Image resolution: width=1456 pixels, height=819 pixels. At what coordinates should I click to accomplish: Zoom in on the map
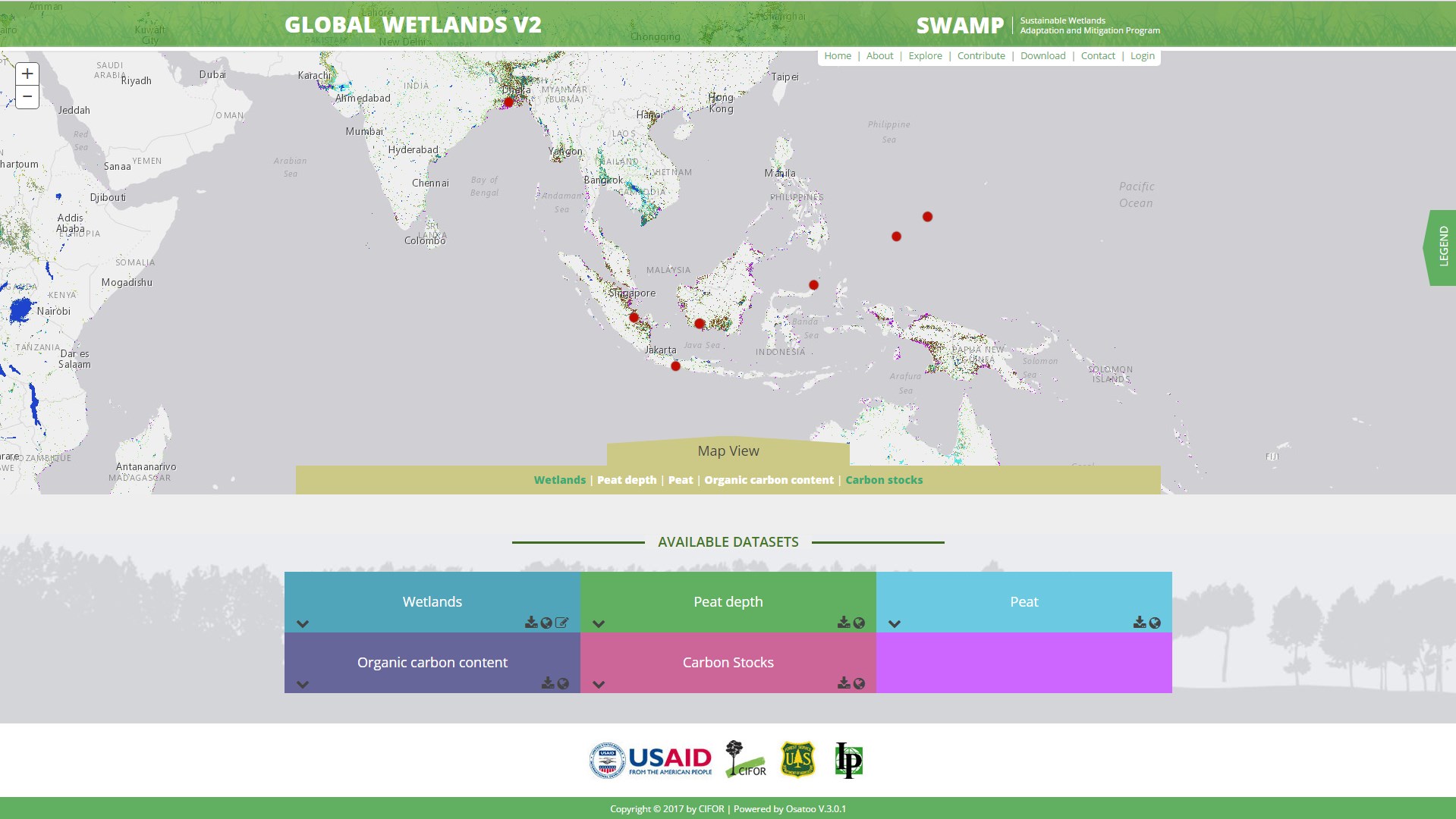click(27, 74)
